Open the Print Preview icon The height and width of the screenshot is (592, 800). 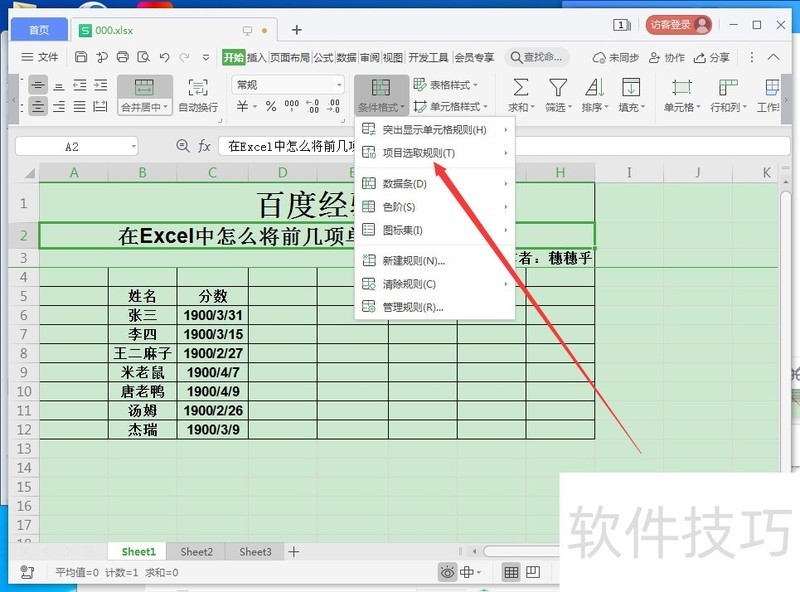point(143,57)
